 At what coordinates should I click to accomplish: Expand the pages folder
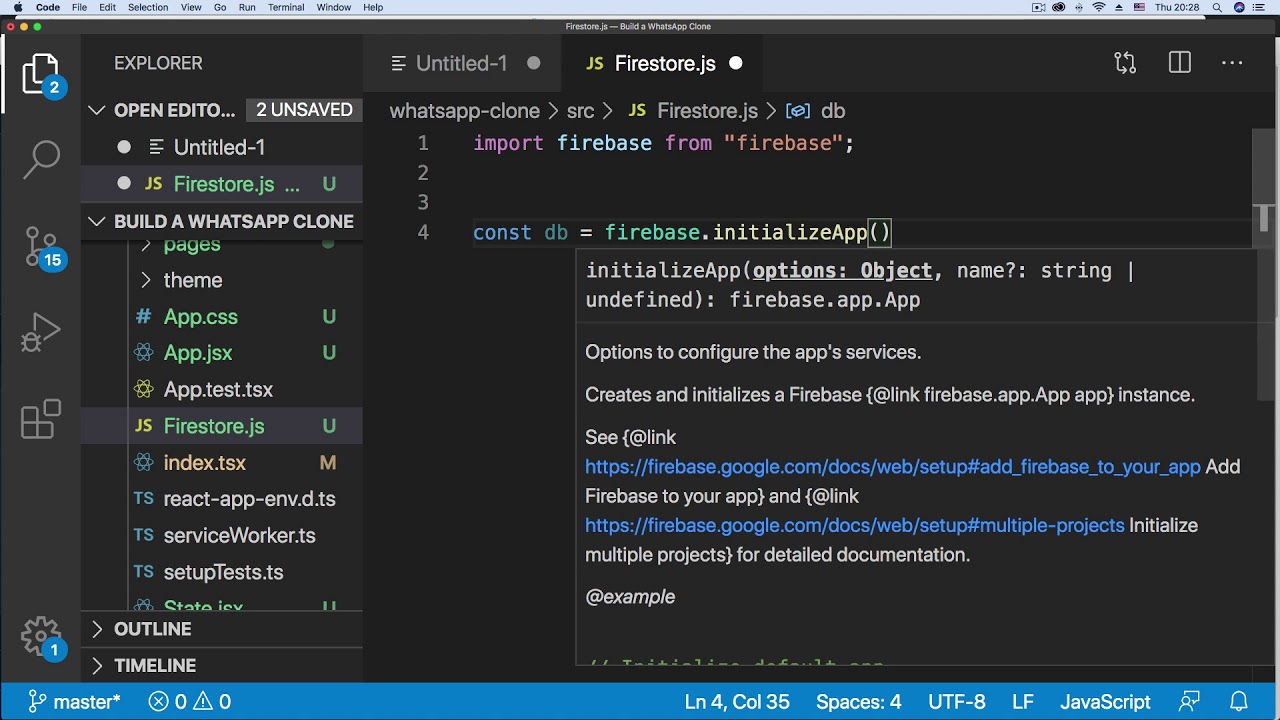pyautogui.click(x=146, y=244)
